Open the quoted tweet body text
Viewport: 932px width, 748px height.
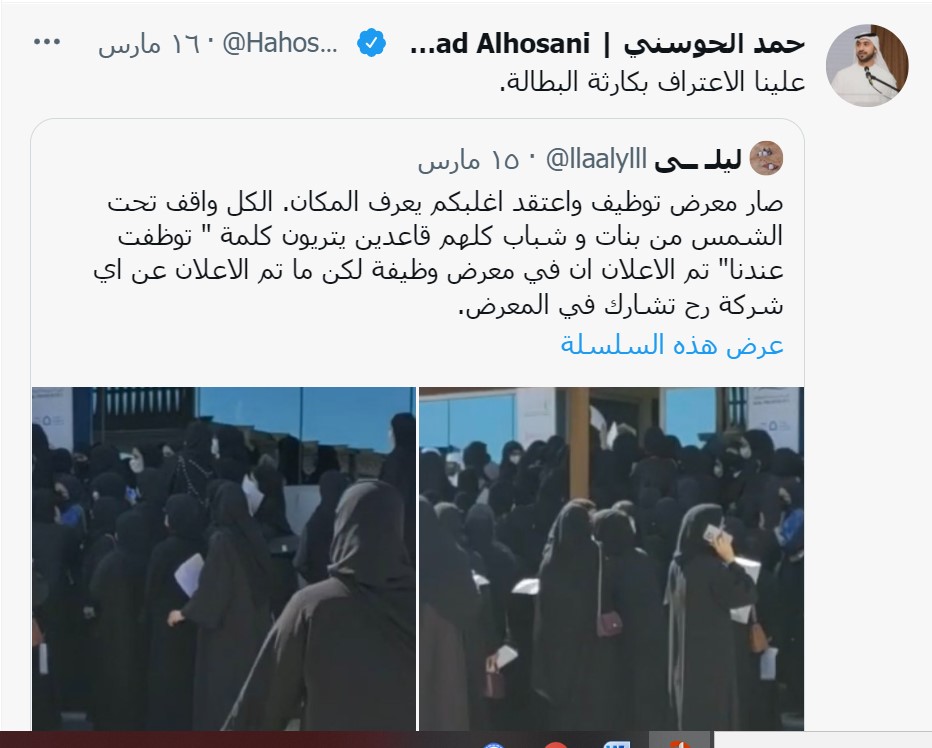click(x=438, y=254)
